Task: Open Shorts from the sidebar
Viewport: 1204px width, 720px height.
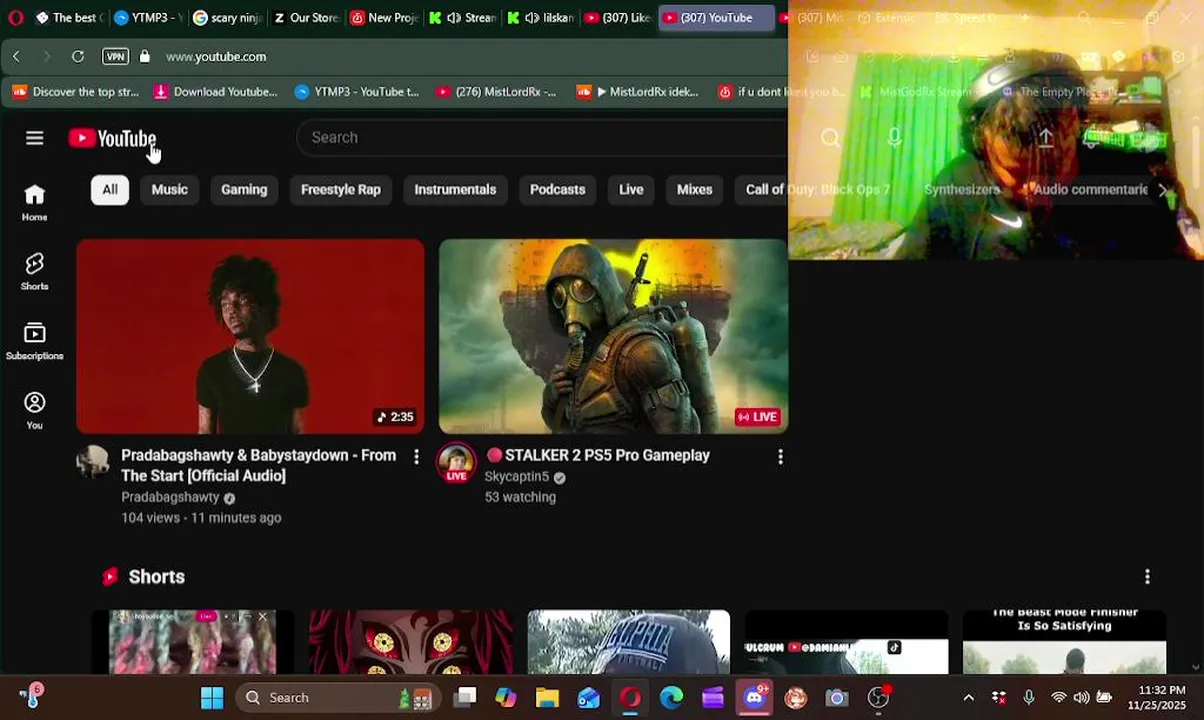Action: (x=35, y=272)
